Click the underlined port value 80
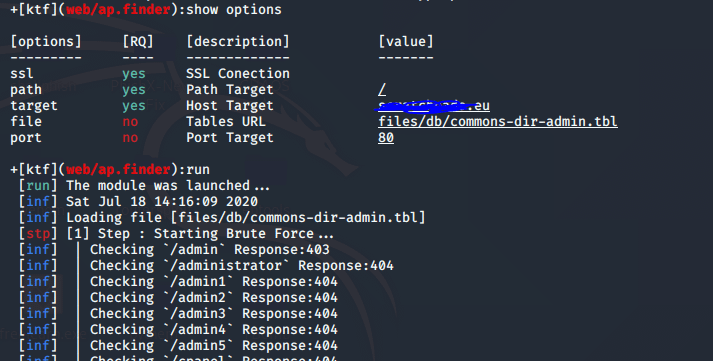The width and height of the screenshot is (713, 361). pyautogui.click(x=386, y=138)
